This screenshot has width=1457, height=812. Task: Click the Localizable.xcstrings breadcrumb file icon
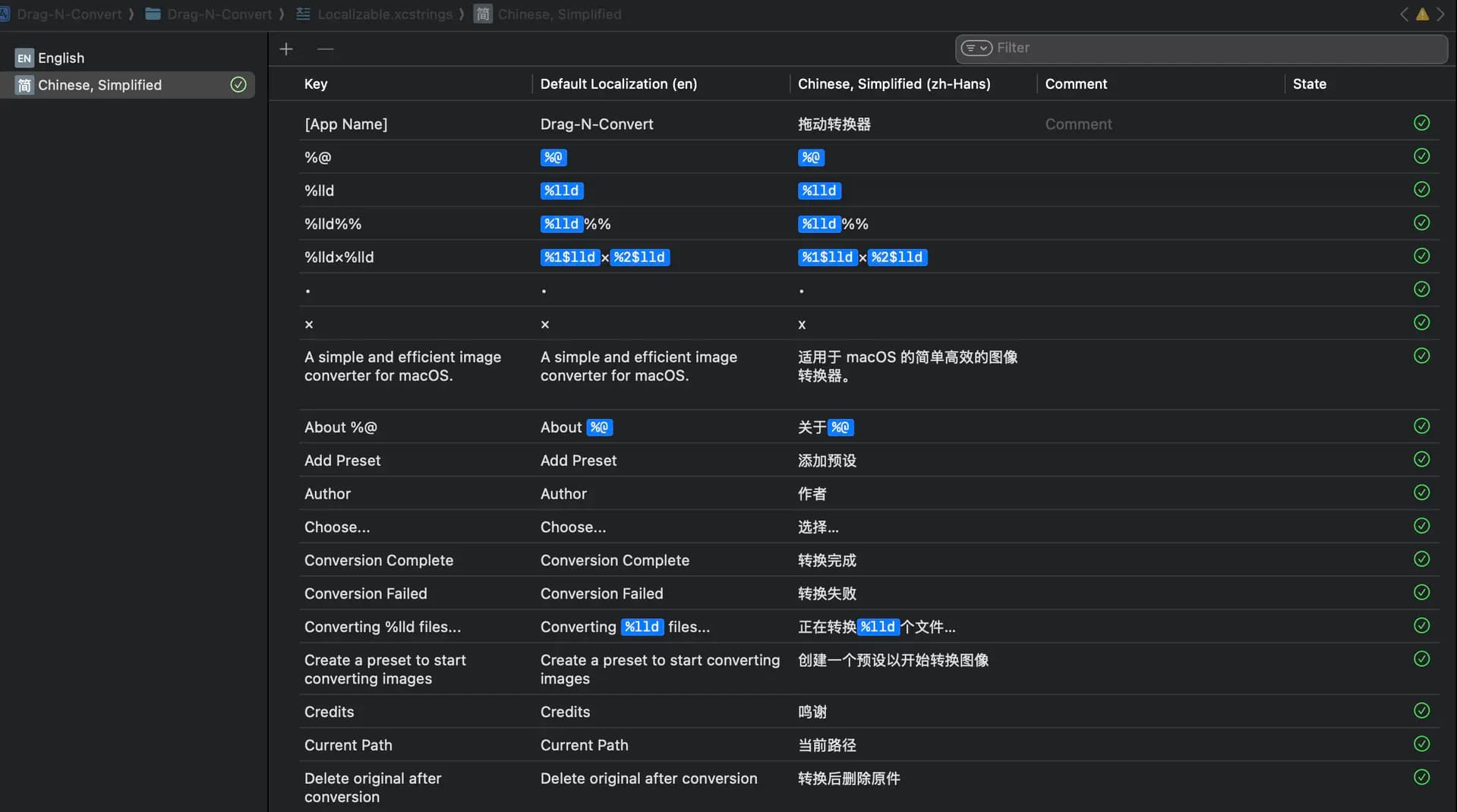pos(303,14)
